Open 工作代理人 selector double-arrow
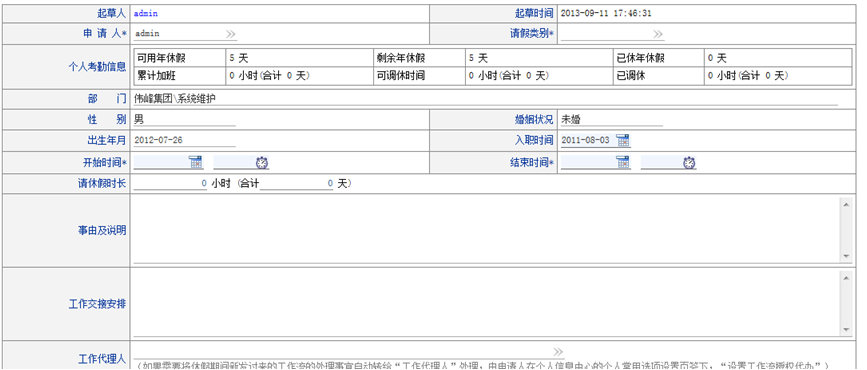The image size is (867, 370). [x=558, y=351]
